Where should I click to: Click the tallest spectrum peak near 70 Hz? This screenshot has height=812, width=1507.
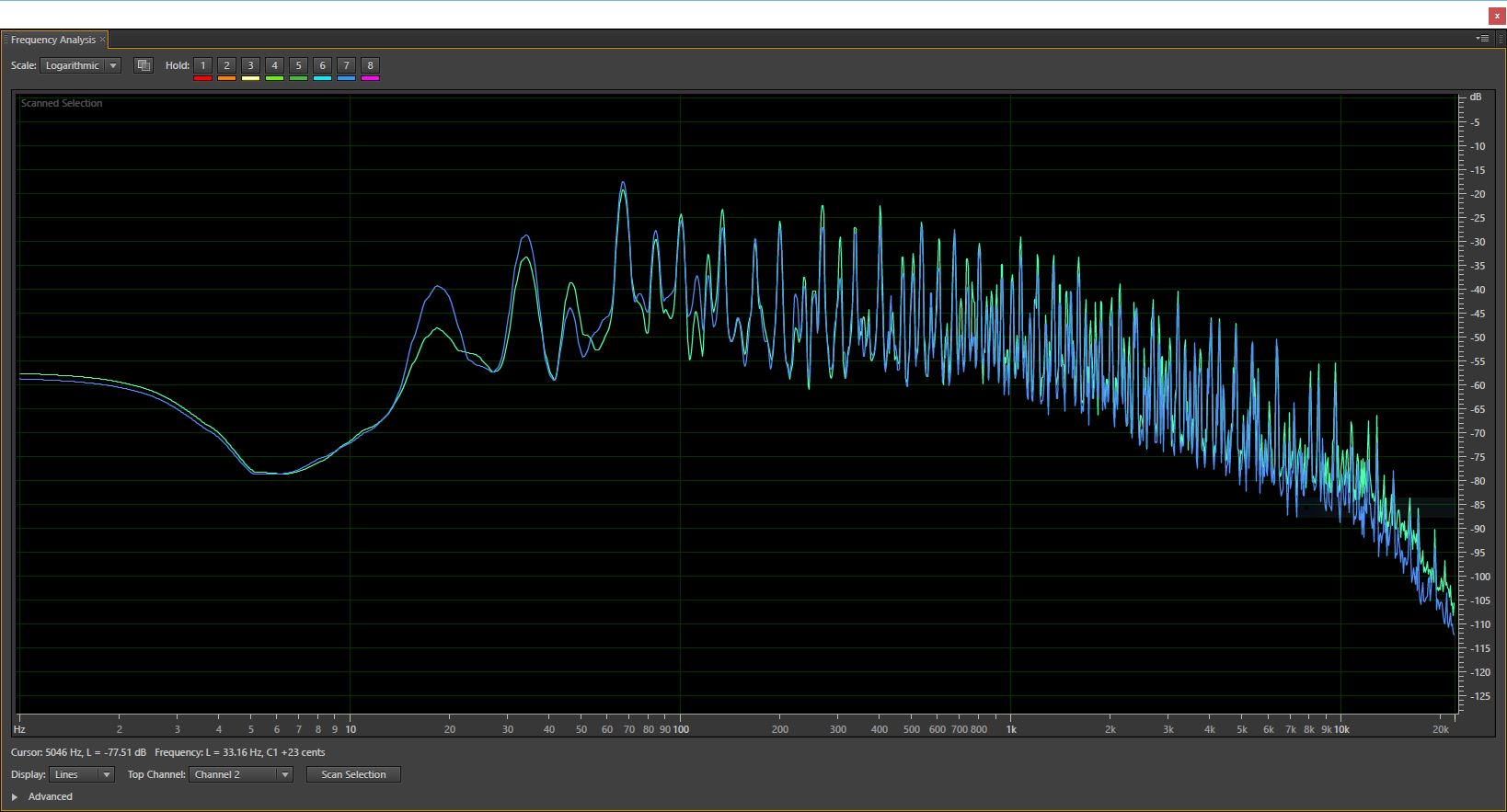coord(623,183)
